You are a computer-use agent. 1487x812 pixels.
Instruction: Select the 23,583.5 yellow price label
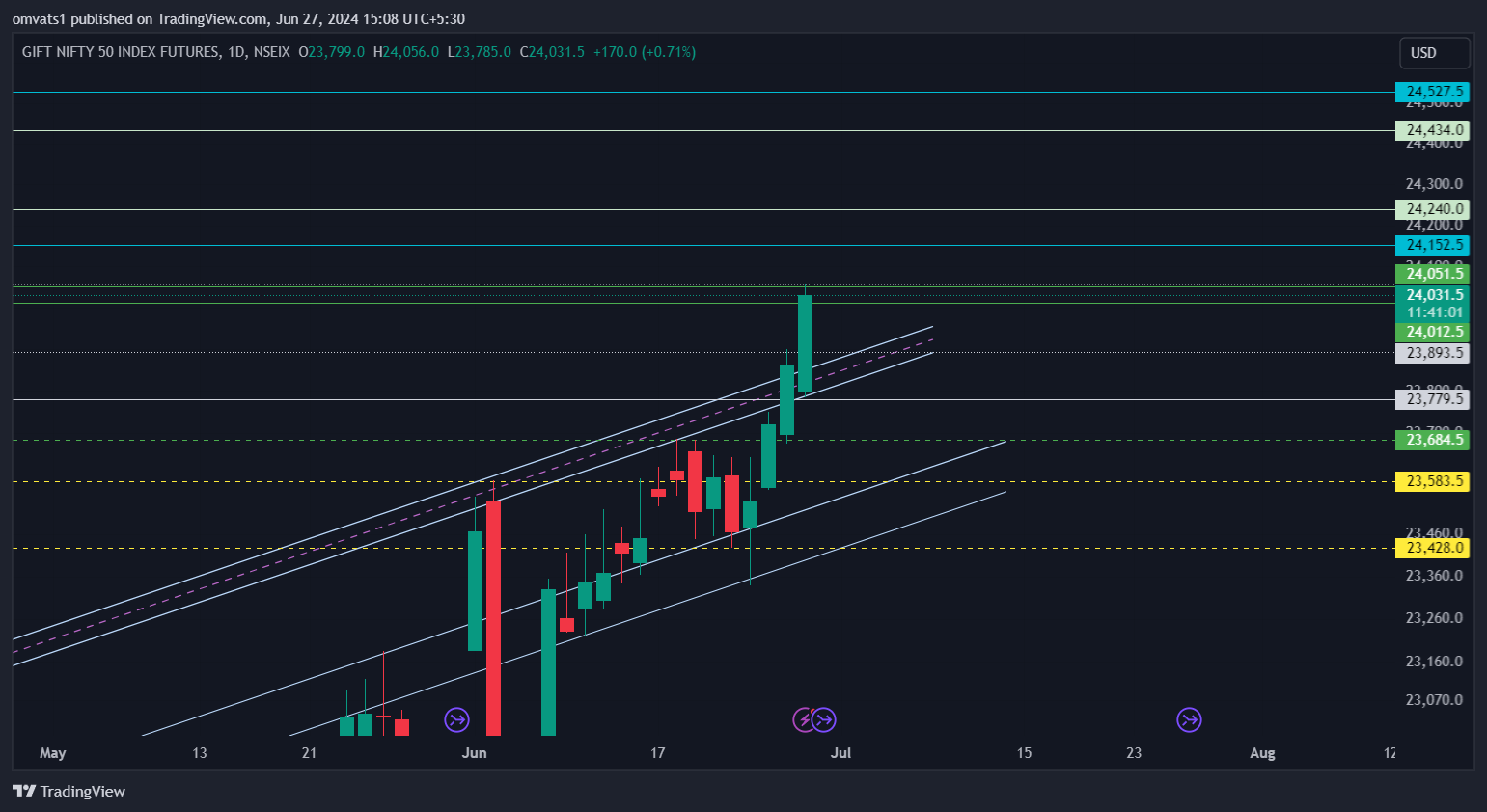coord(1433,481)
